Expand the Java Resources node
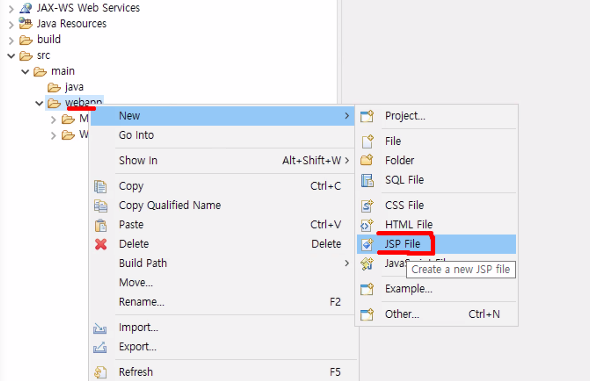 click(11, 24)
